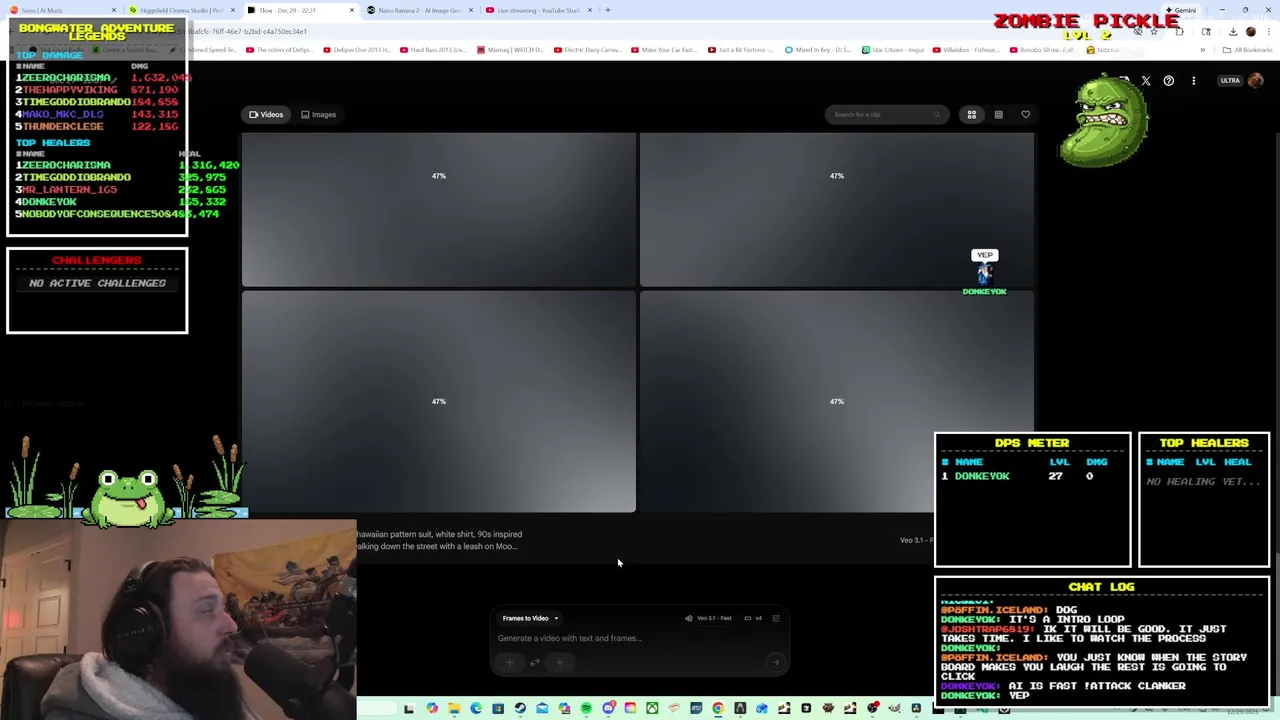Open Microsoft Edge from the taskbar

[476, 708]
